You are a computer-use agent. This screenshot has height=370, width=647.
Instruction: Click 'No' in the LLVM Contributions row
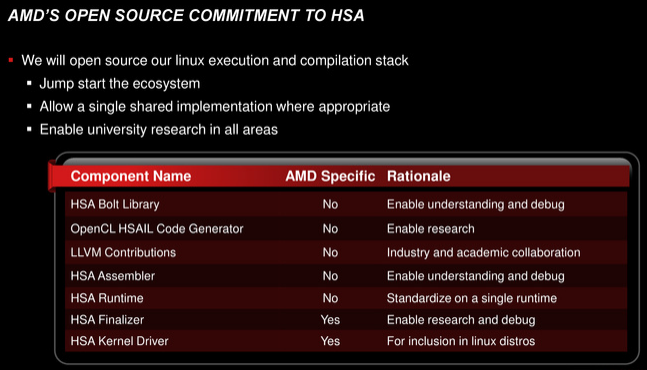pos(330,252)
